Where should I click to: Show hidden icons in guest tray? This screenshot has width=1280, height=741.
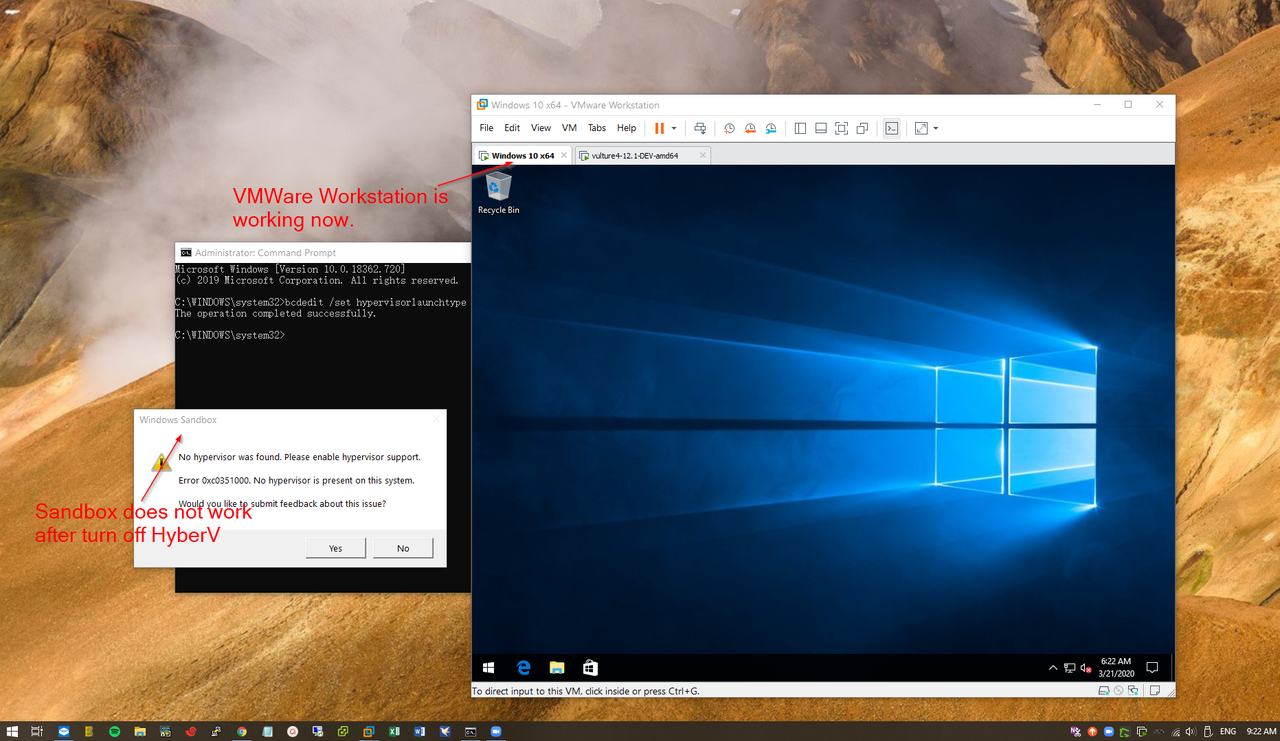click(1053, 667)
